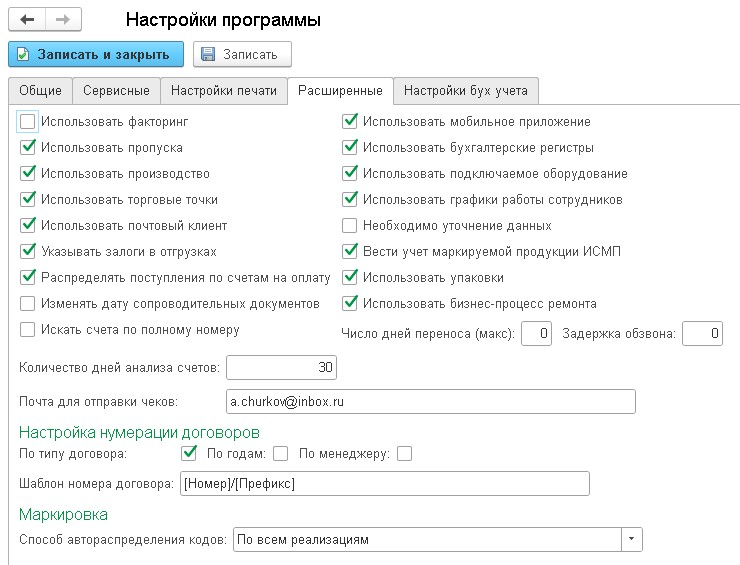Select the Задержка обзвона number field

[x=702, y=334]
